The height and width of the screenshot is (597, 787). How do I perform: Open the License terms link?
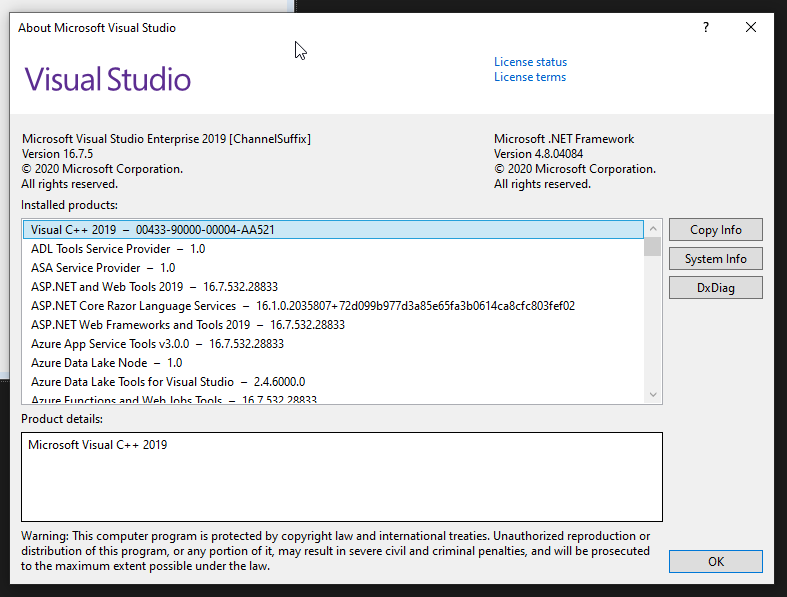click(530, 77)
